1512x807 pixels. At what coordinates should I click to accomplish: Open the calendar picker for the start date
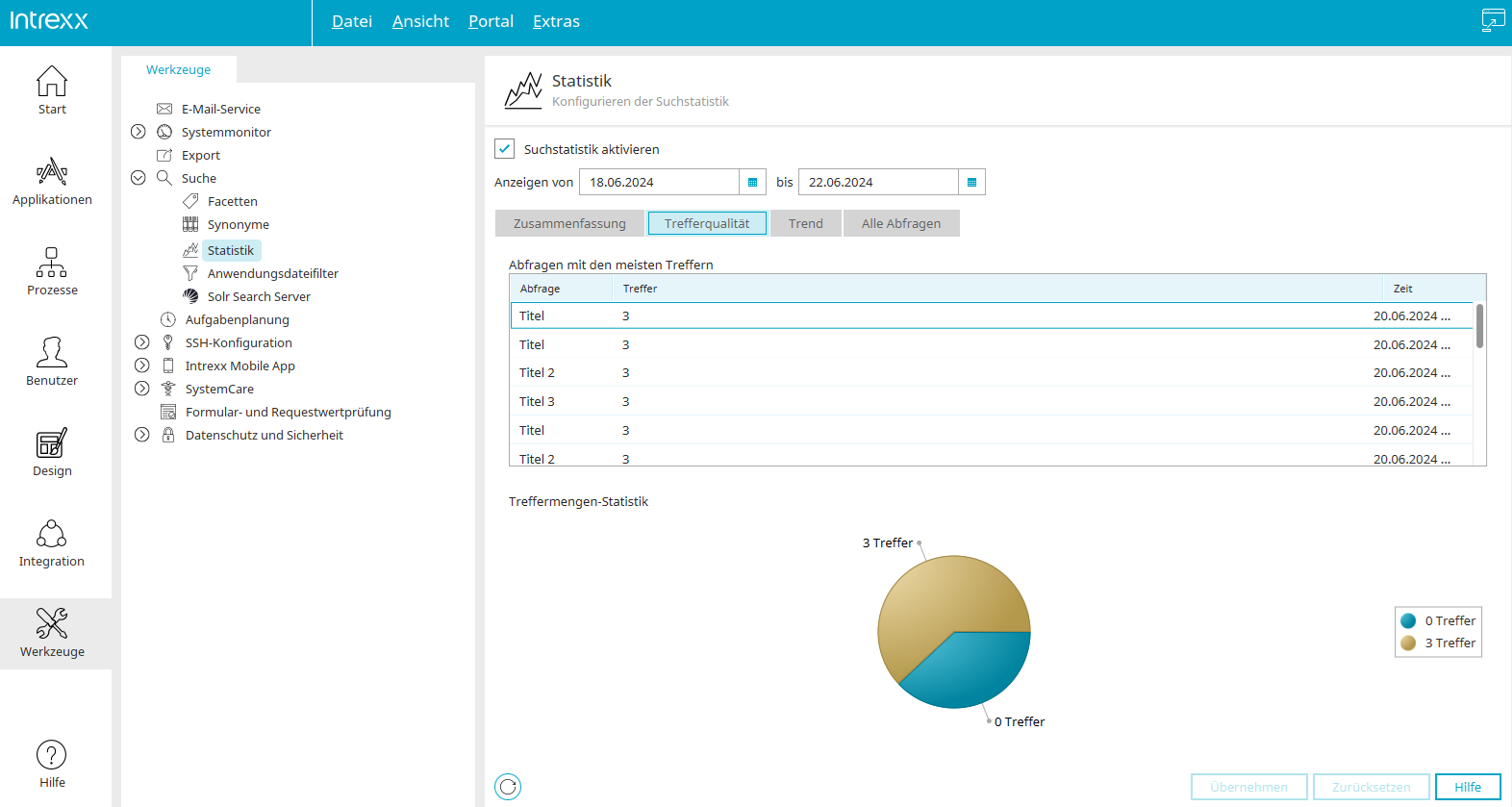click(753, 182)
